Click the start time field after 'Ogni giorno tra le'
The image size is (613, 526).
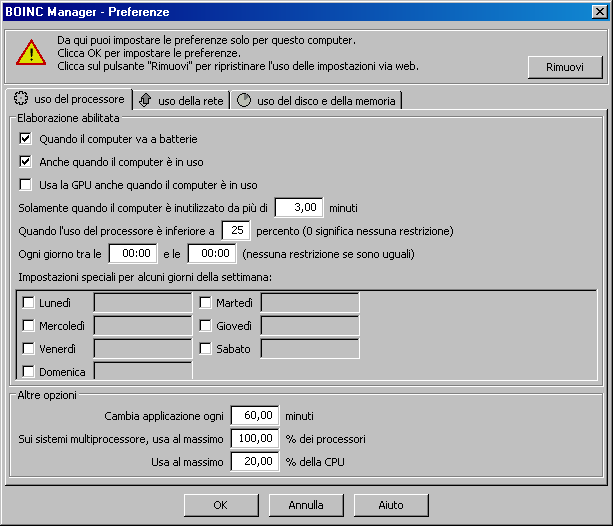point(133,253)
